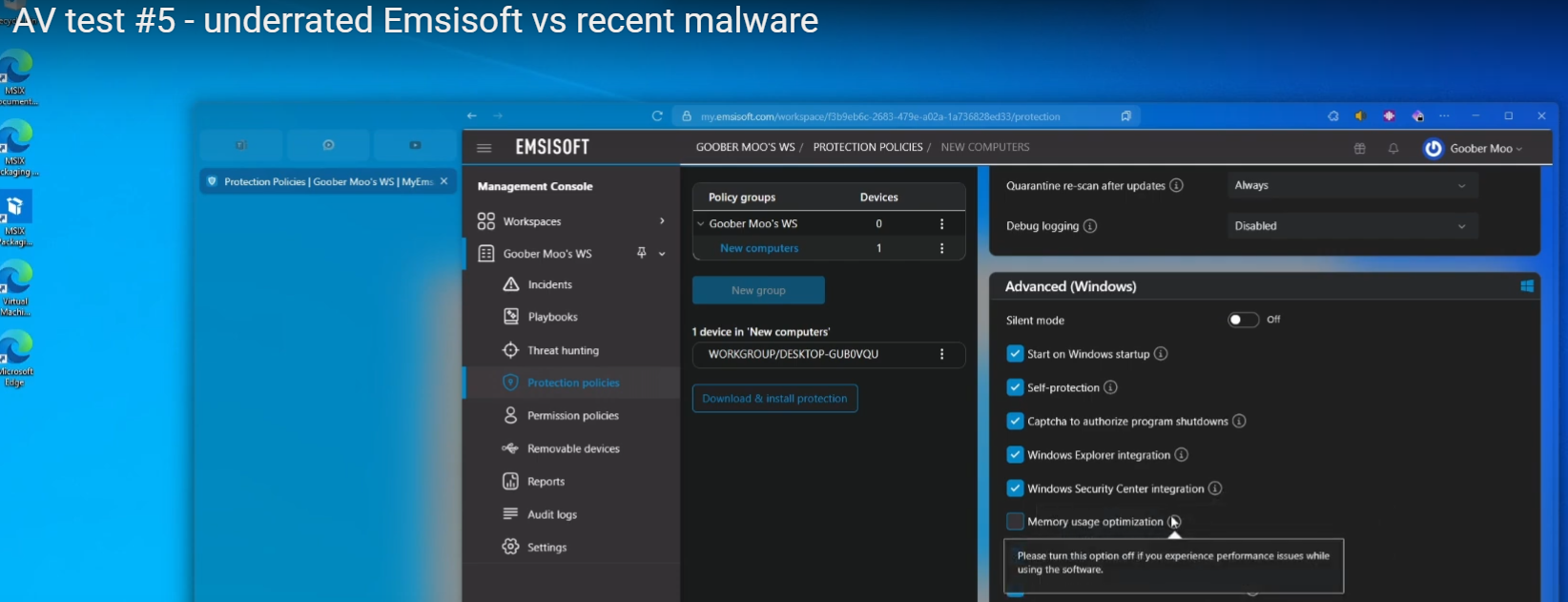Enable Memory usage optimization checkbox
The width and height of the screenshot is (1568, 602).
click(x=1015, y=522)
